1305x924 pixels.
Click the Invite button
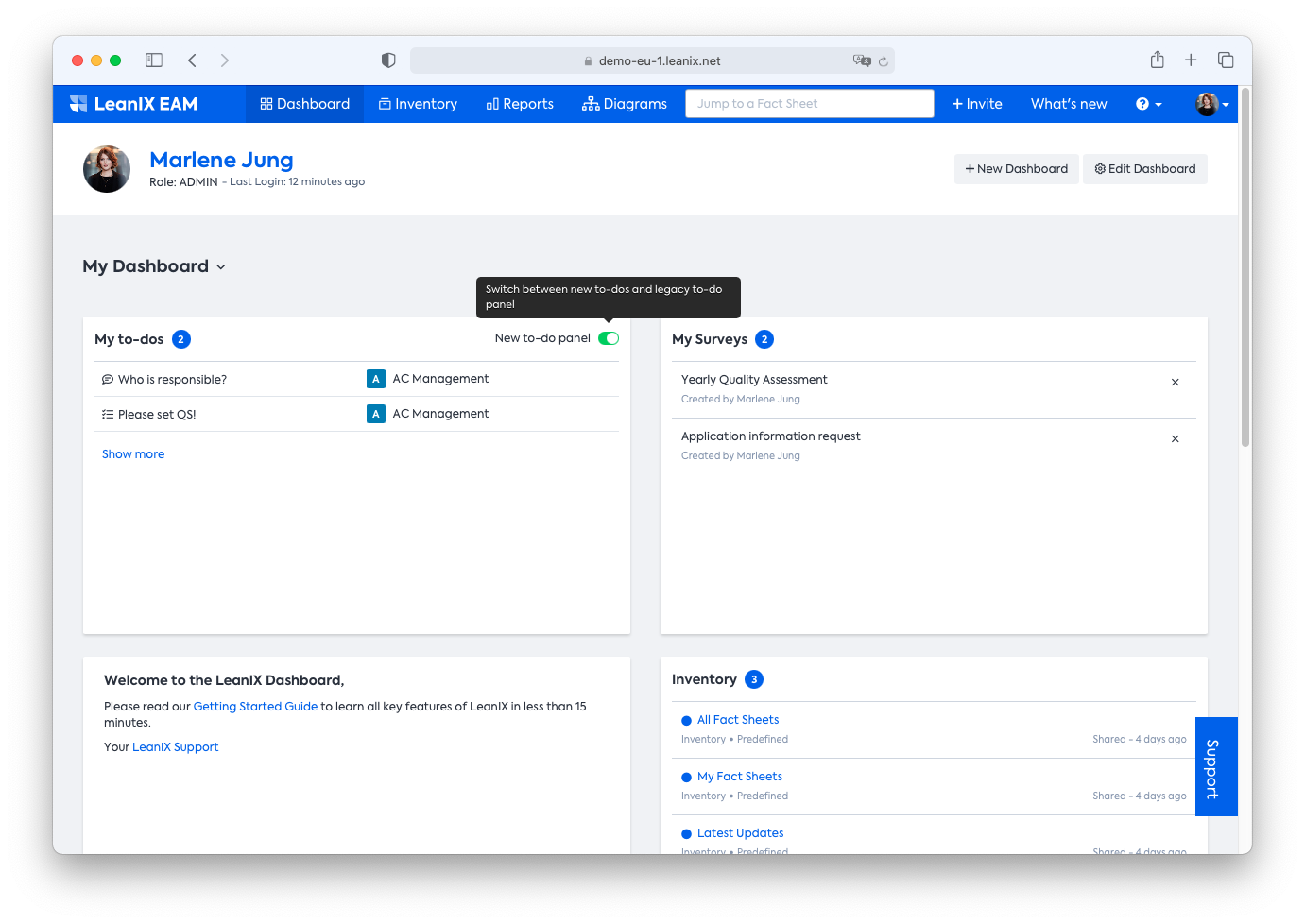(x=977, y=104)
